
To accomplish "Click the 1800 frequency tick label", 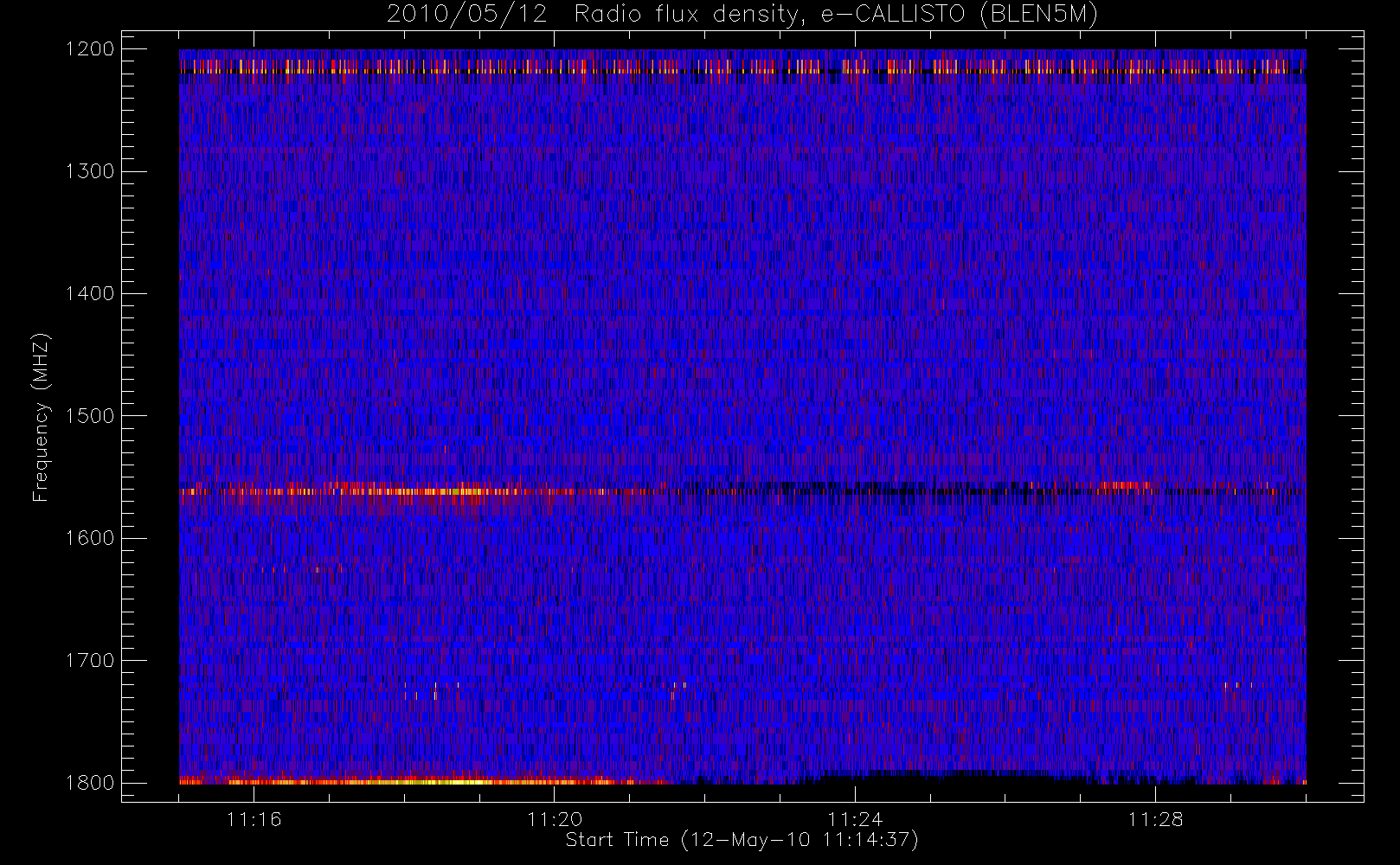I will [90, 783].
